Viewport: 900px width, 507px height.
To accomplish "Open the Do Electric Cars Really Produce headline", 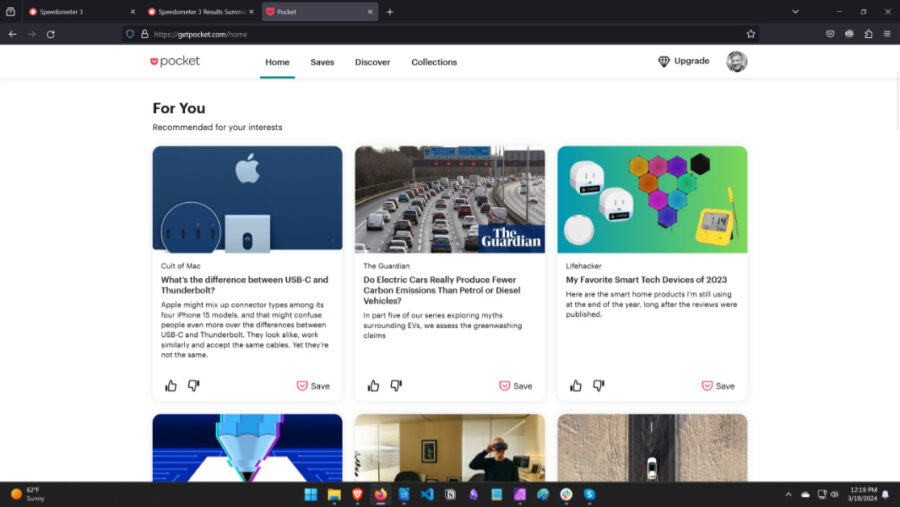I will coord(441,290).
